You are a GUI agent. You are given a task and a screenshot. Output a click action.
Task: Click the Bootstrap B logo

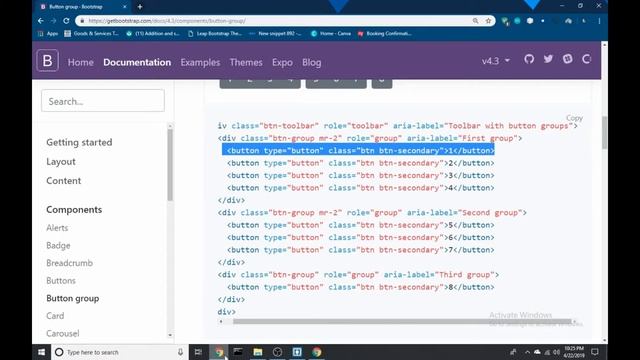coord(47,61)
